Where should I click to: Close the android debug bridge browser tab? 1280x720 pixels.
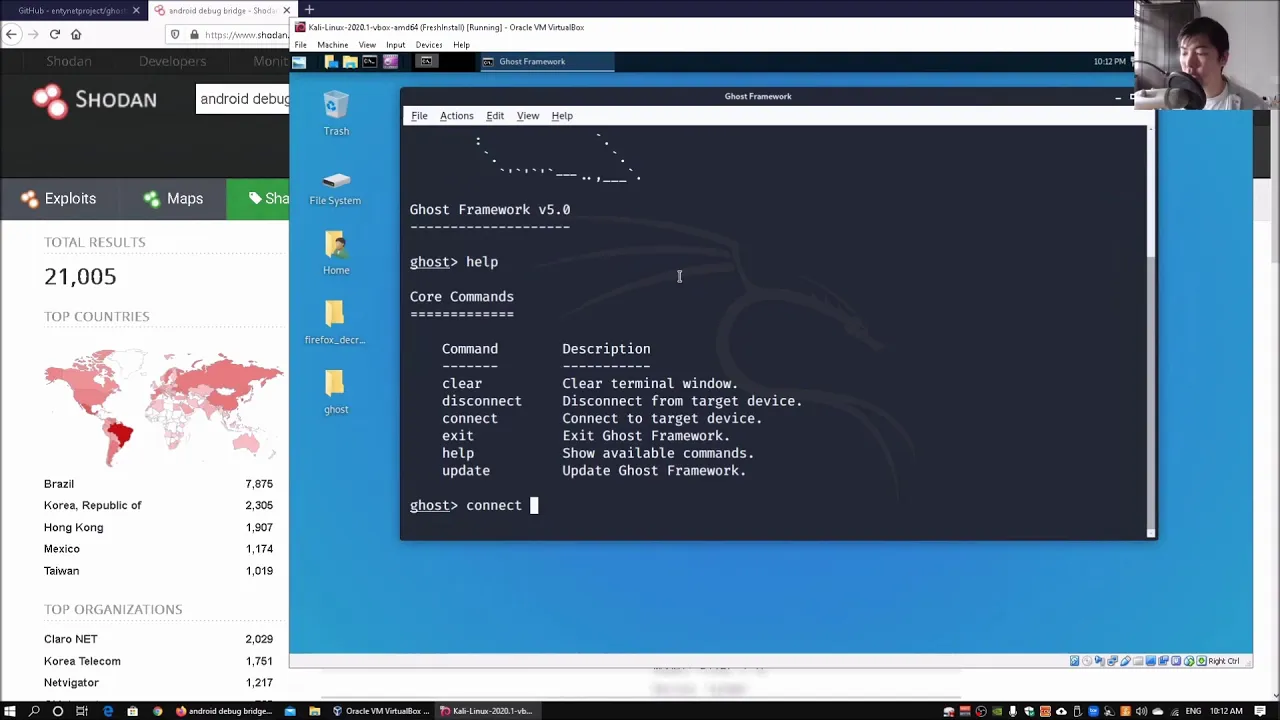pyautogui.click(x=286, y=11)
